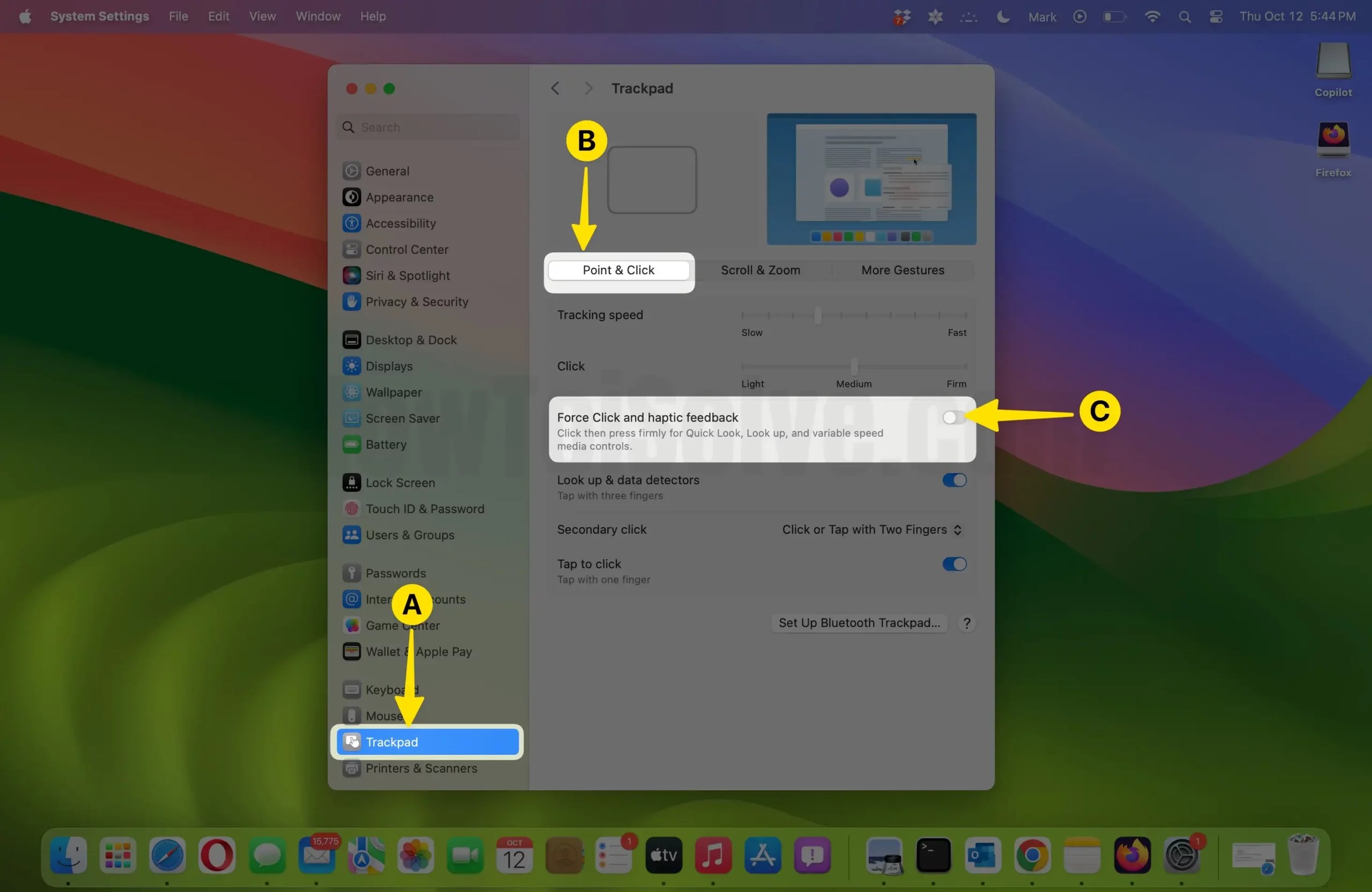Open trackpad help with the question mark button
The height and width of the screenshot is (892, 1372).
(x=966, y=623)
